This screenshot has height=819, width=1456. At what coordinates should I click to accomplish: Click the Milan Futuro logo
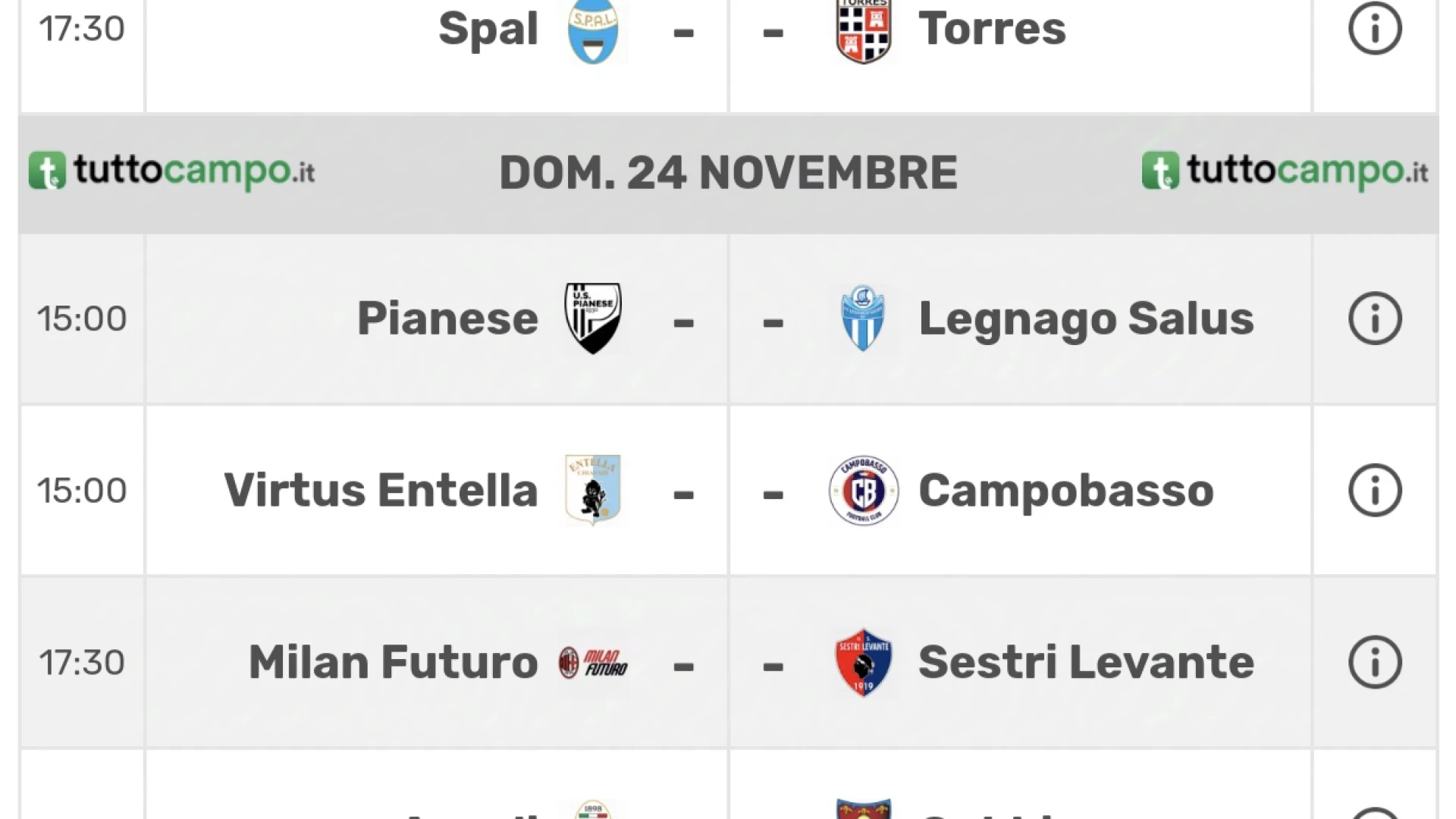(x=593, y=663)
